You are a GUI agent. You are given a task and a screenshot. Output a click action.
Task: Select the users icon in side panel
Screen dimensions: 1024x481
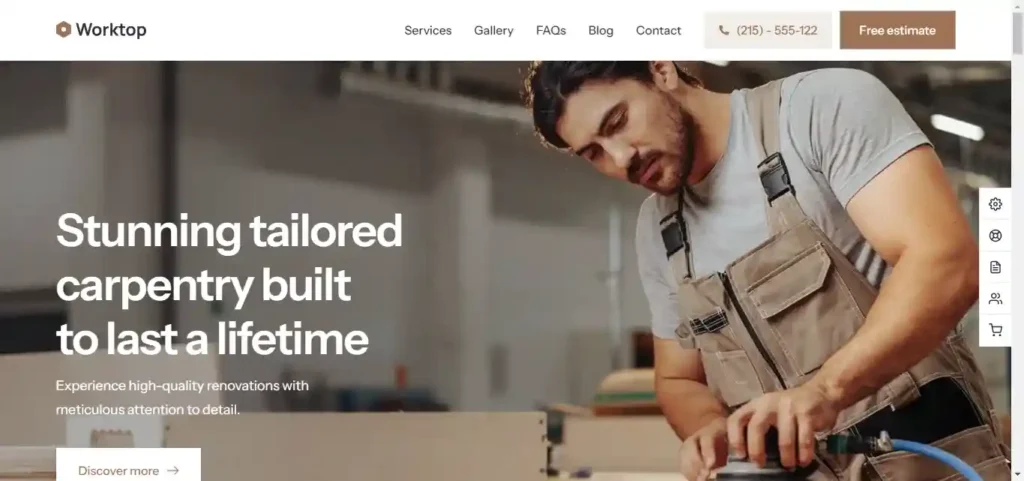(x=995, y=299)
